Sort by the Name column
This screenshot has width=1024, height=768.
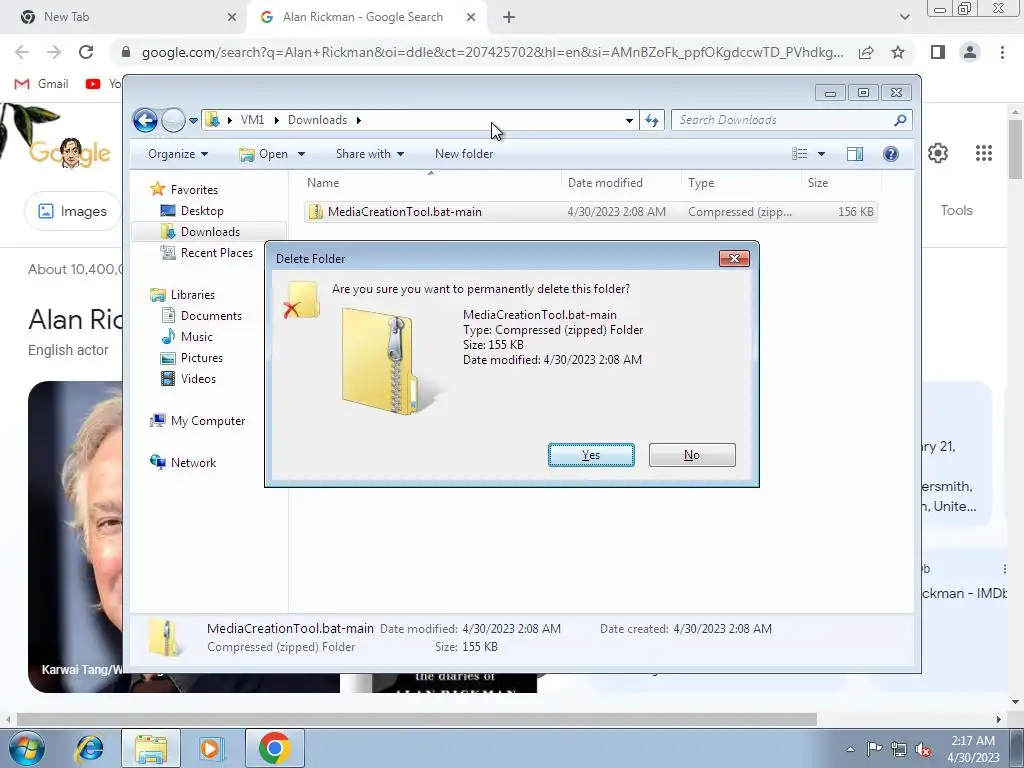pyautogui.click(x=431, y=183)
